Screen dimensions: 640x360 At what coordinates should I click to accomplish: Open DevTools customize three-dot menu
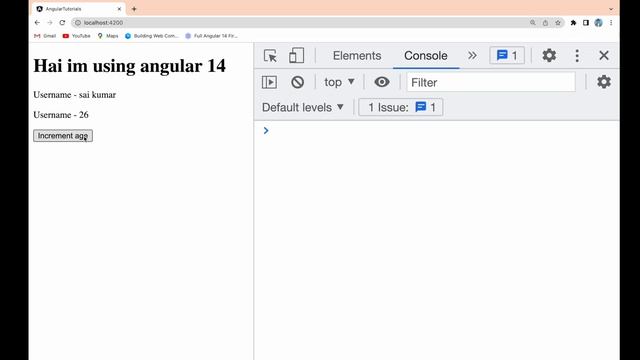click(577, 56)
